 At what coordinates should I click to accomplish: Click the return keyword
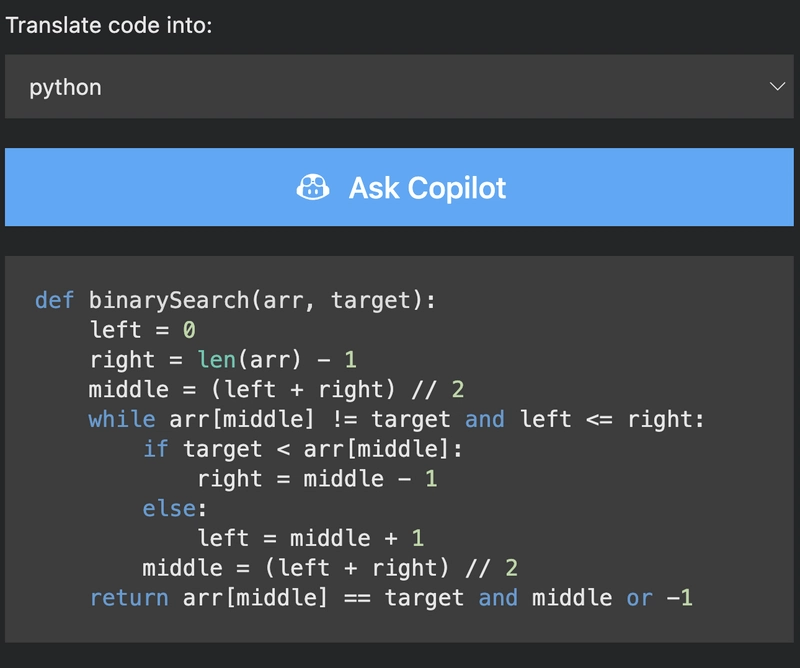129,598
